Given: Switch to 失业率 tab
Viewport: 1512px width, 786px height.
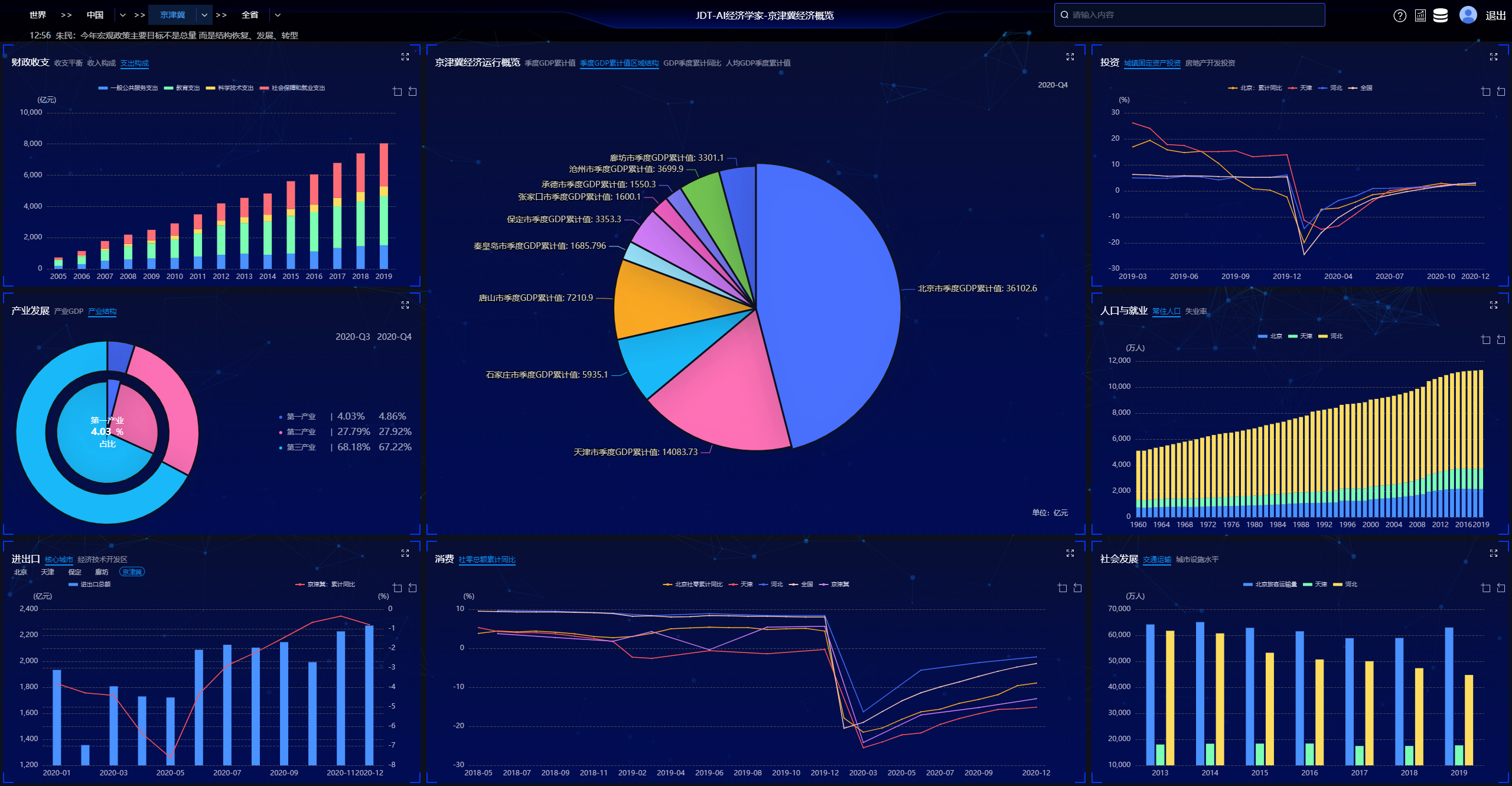Looking at the screenshot, I should click(x=1196, y=311).
